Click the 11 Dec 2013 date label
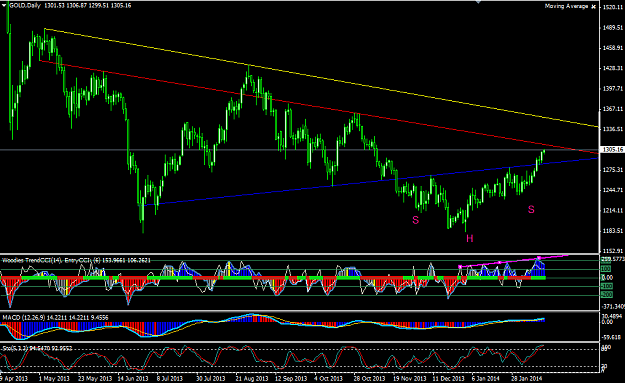Image resolution: width=625 pixels, height=383 pixels. [x=448, y=378]
